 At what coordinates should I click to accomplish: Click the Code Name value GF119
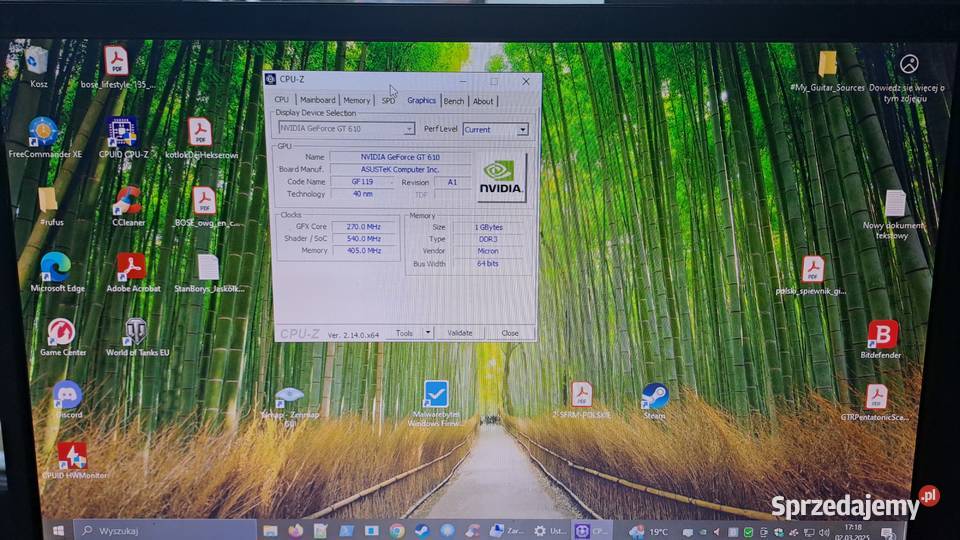(362, 182)
